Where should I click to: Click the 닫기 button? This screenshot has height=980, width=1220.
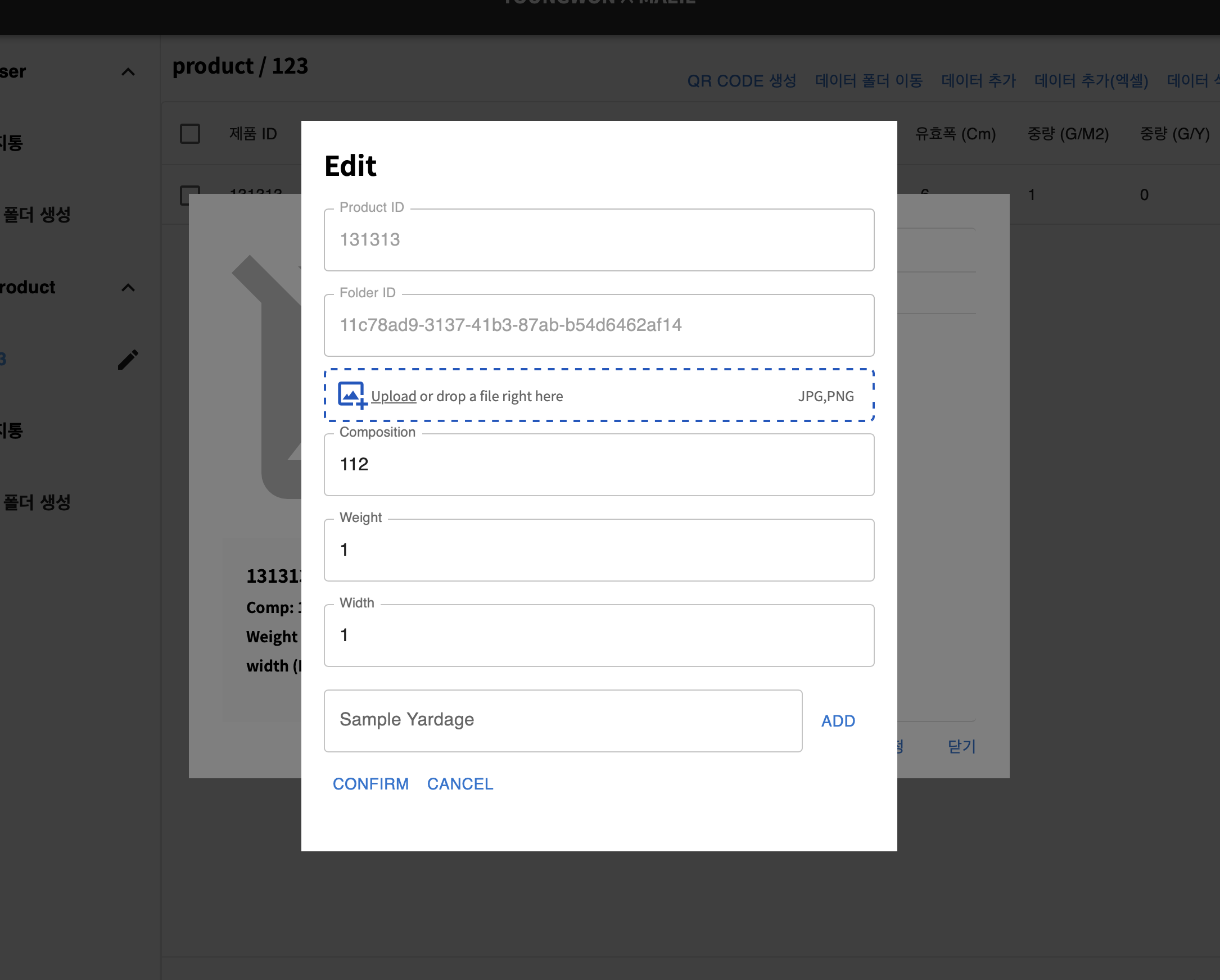961,745
